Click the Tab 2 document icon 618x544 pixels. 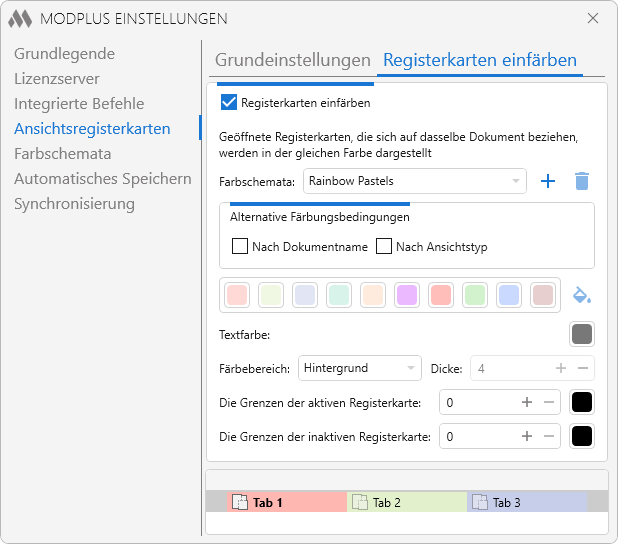(359, 502)
